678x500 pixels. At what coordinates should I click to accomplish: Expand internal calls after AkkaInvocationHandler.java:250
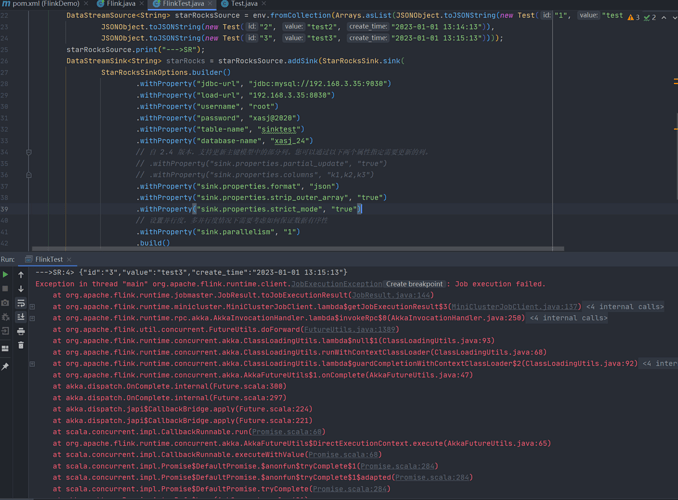[569, 318]
